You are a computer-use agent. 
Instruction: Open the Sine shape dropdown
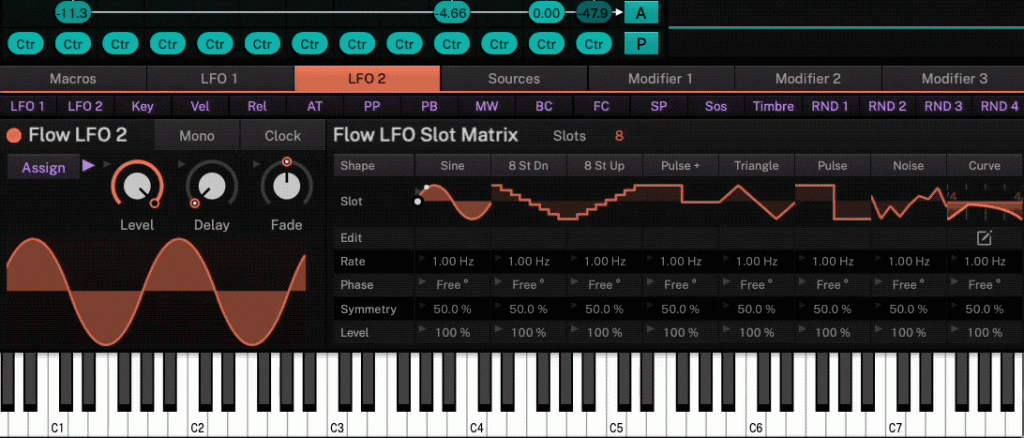(x=452, y=165)
